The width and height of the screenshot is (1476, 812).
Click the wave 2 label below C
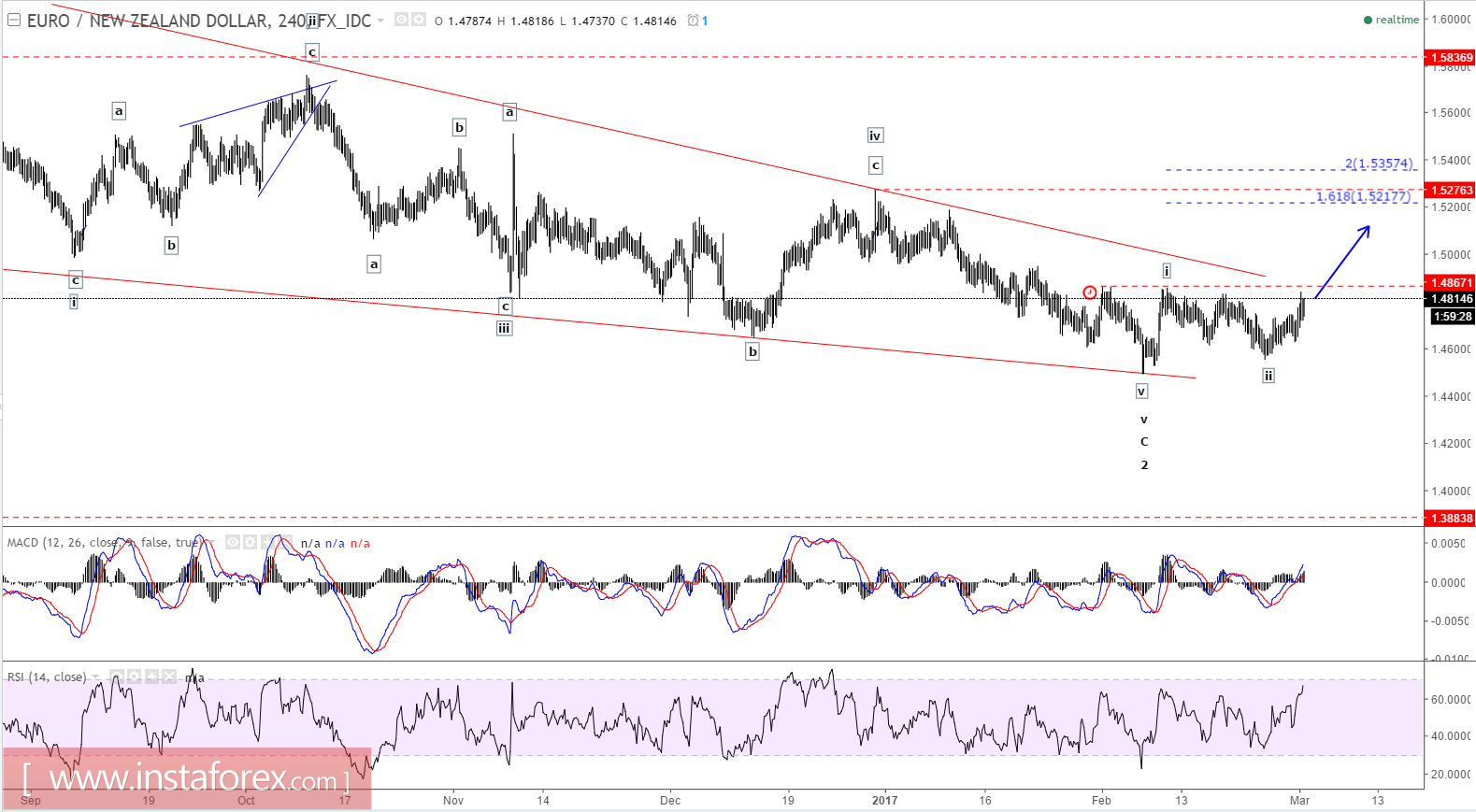coord(1144,464)
